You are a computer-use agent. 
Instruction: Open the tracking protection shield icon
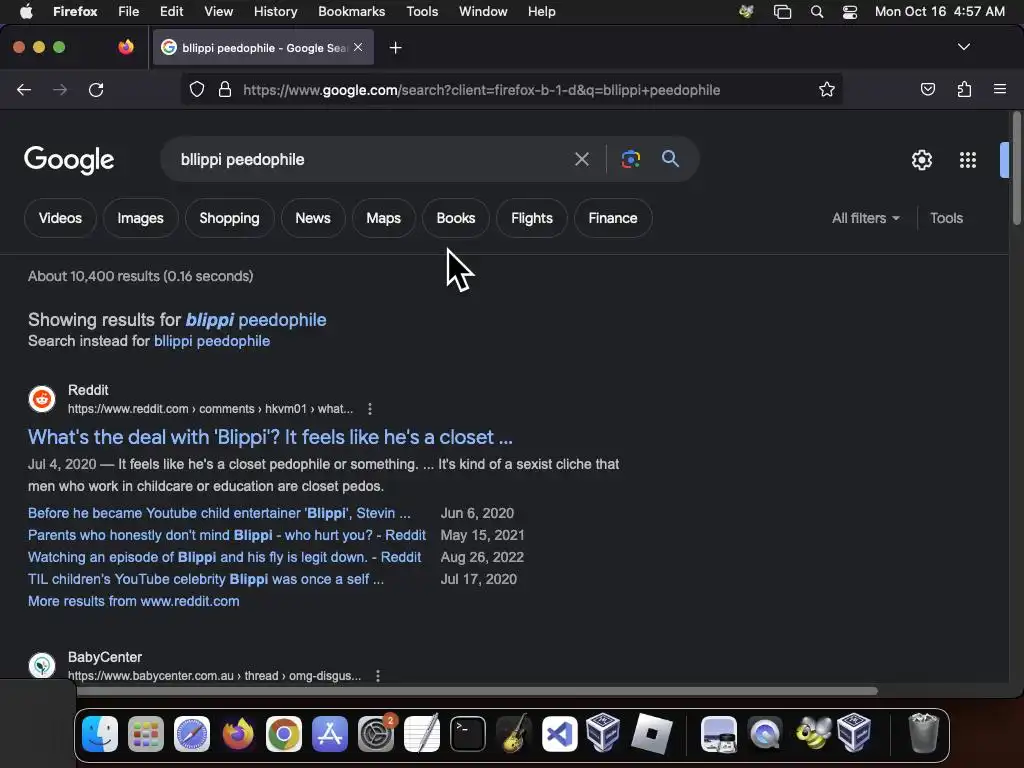197,89
